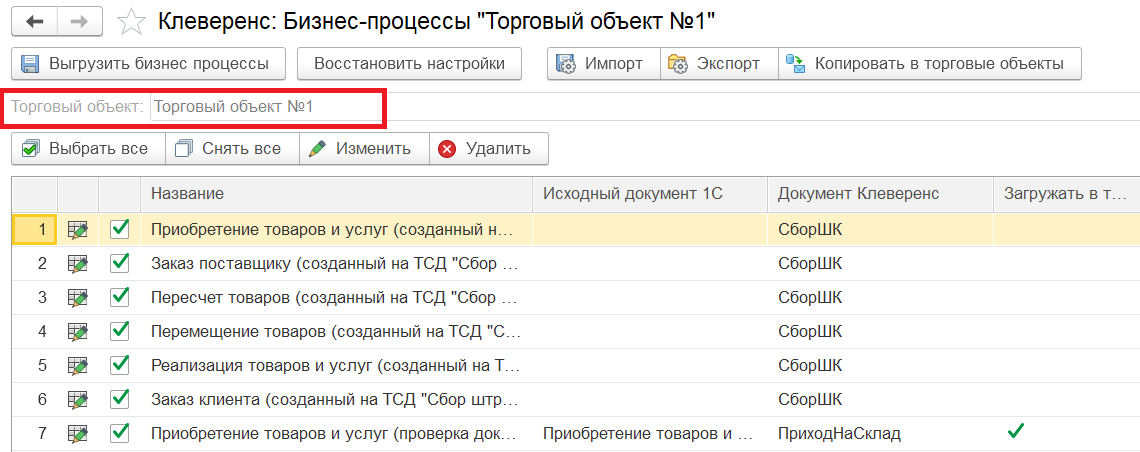Sort by Исходный документ 1С header
This screenshot has height=452, width=1140.
(x=650, y=193)
